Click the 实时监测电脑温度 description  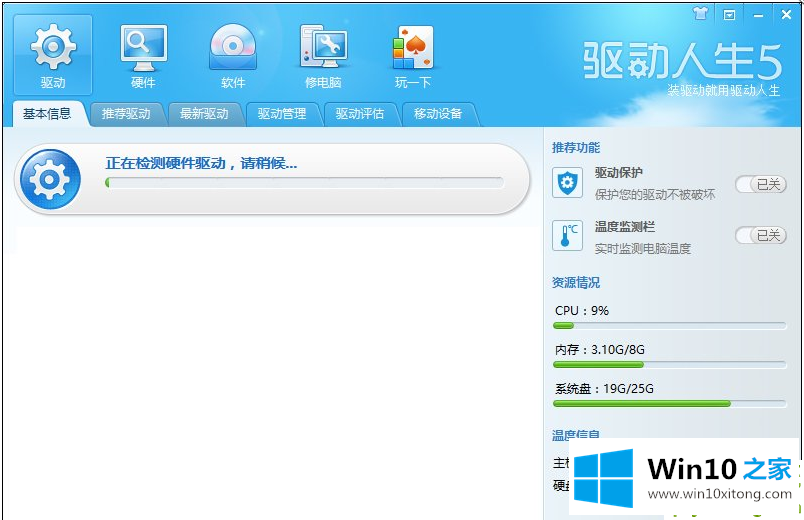click(x=643, y=249)
